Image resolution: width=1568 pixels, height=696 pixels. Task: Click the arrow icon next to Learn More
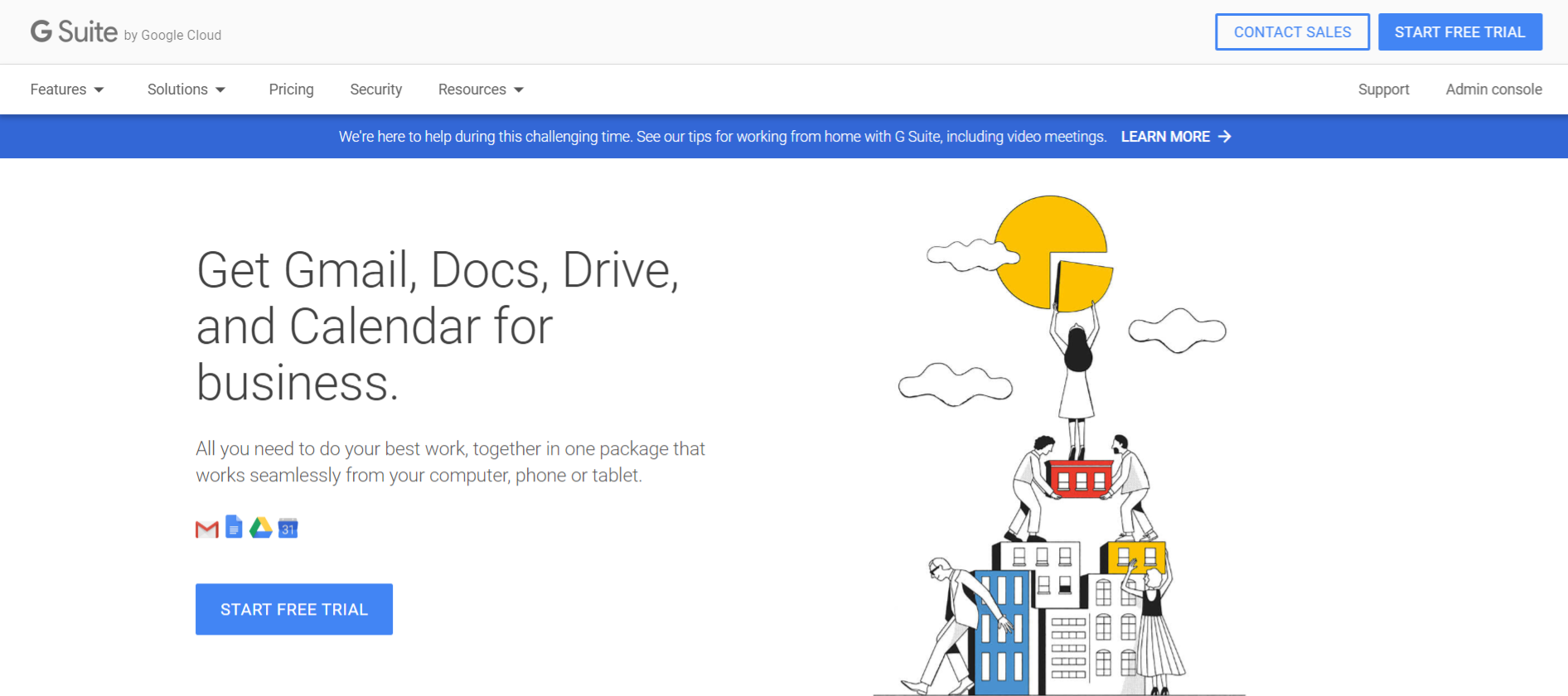[x=1225, y=137]
